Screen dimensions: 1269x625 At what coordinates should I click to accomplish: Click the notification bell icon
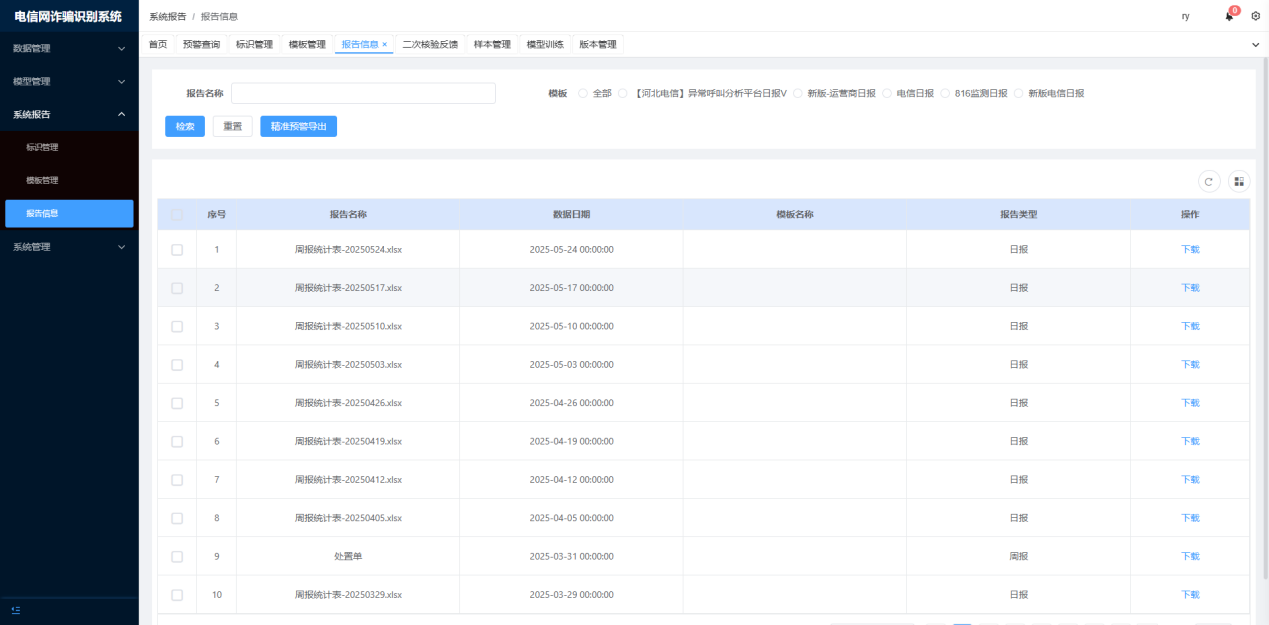(x=1229, y=17)
